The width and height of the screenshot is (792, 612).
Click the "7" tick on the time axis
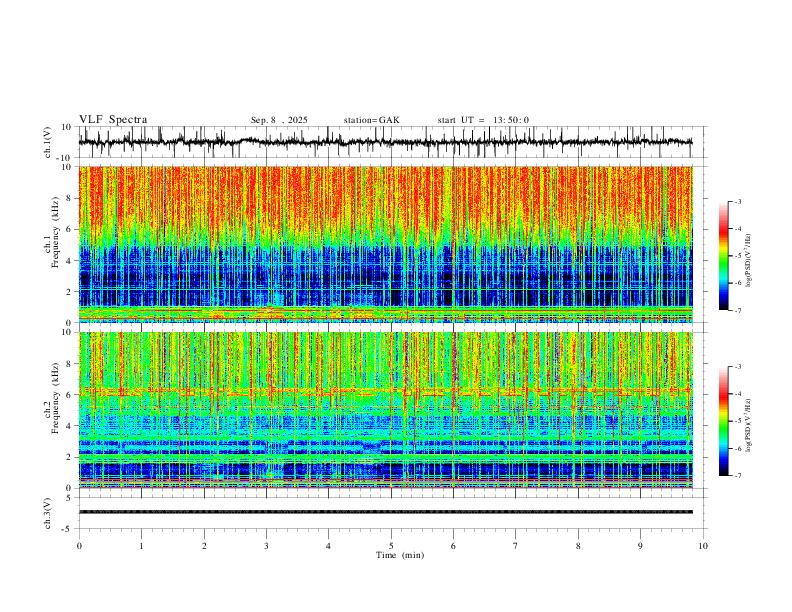click(x=516, y=546)
